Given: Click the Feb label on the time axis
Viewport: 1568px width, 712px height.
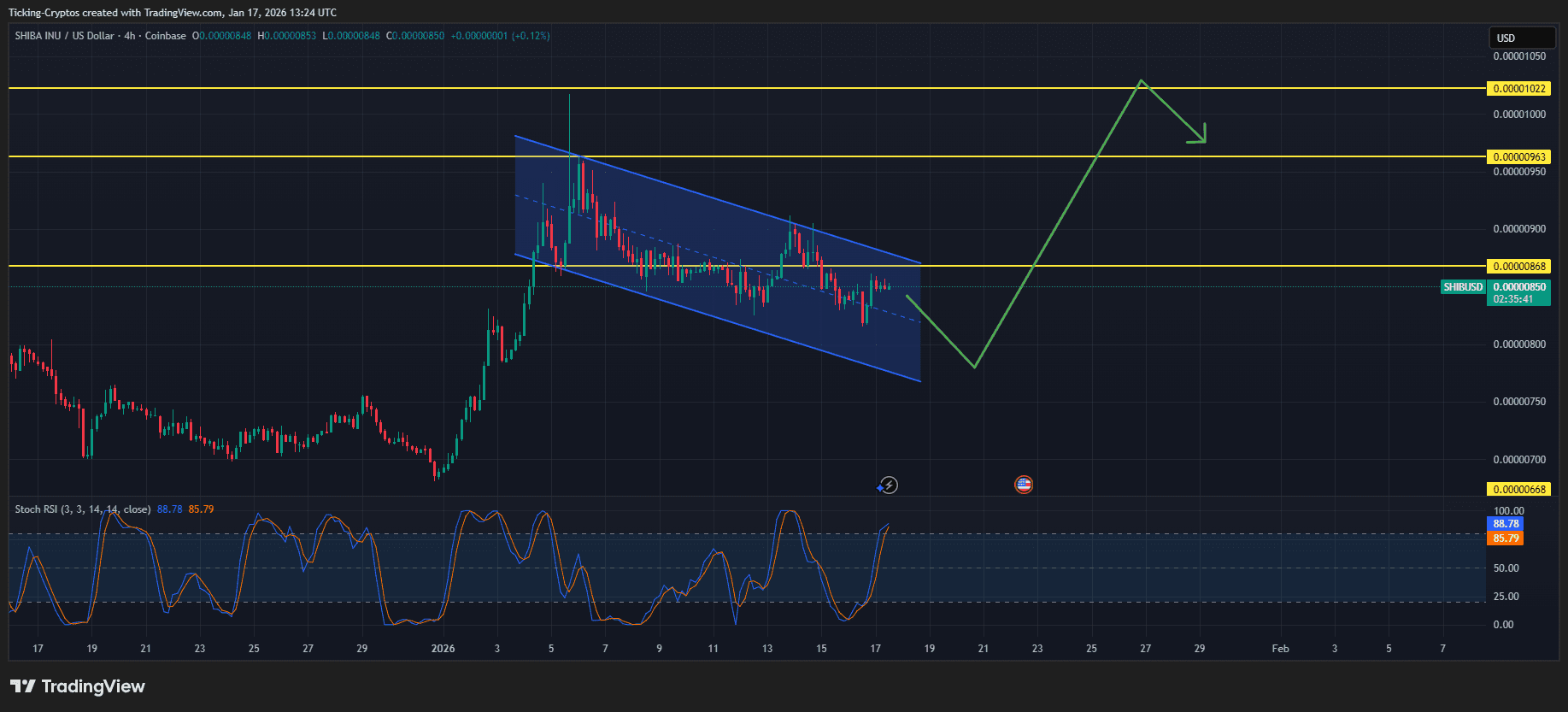Looking at the screenshot, I should (x=1279, y=649).
